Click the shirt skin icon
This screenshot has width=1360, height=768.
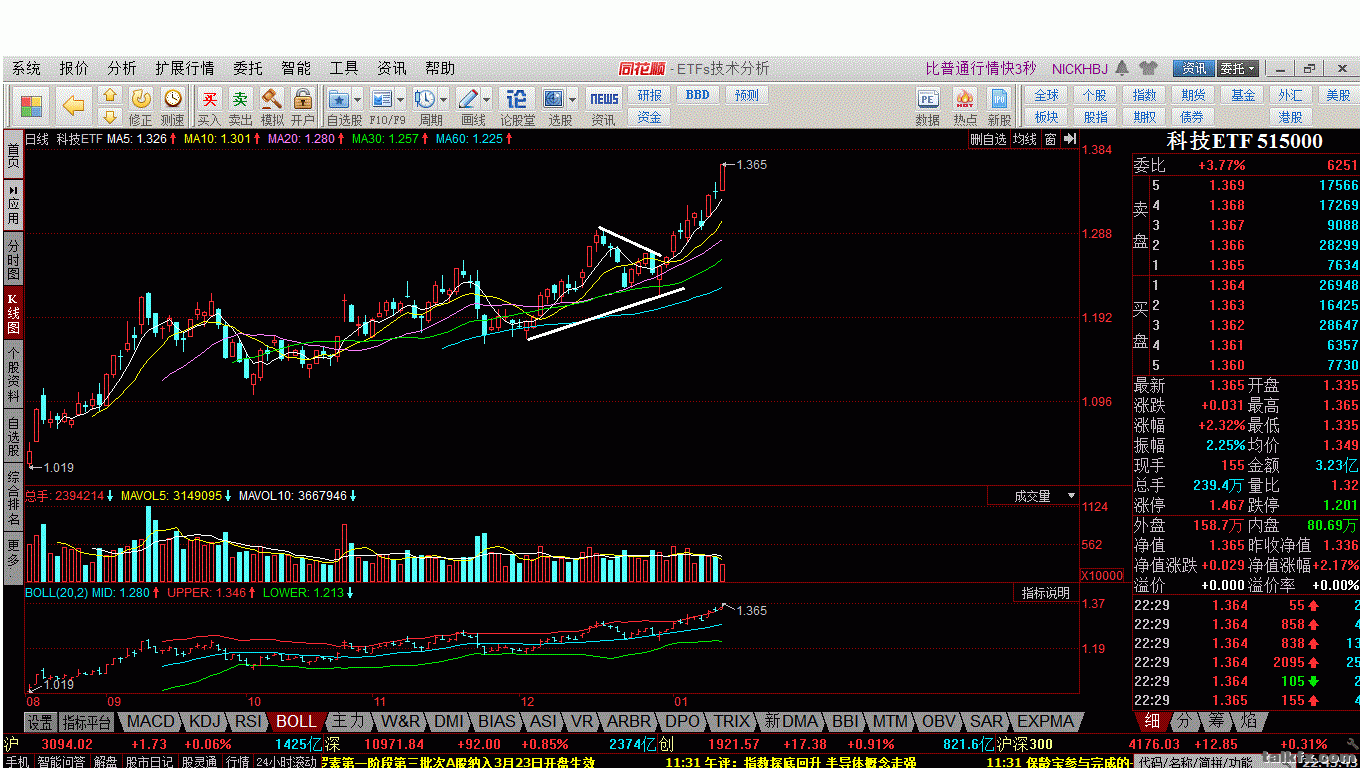(1148, 68)
